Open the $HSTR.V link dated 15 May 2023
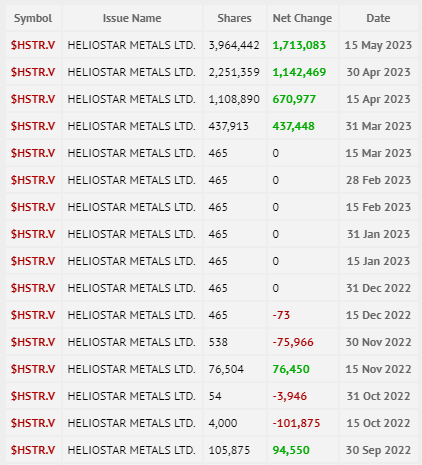Image resolution: width=422 pixels, height=465 pixels. point(33,45)
